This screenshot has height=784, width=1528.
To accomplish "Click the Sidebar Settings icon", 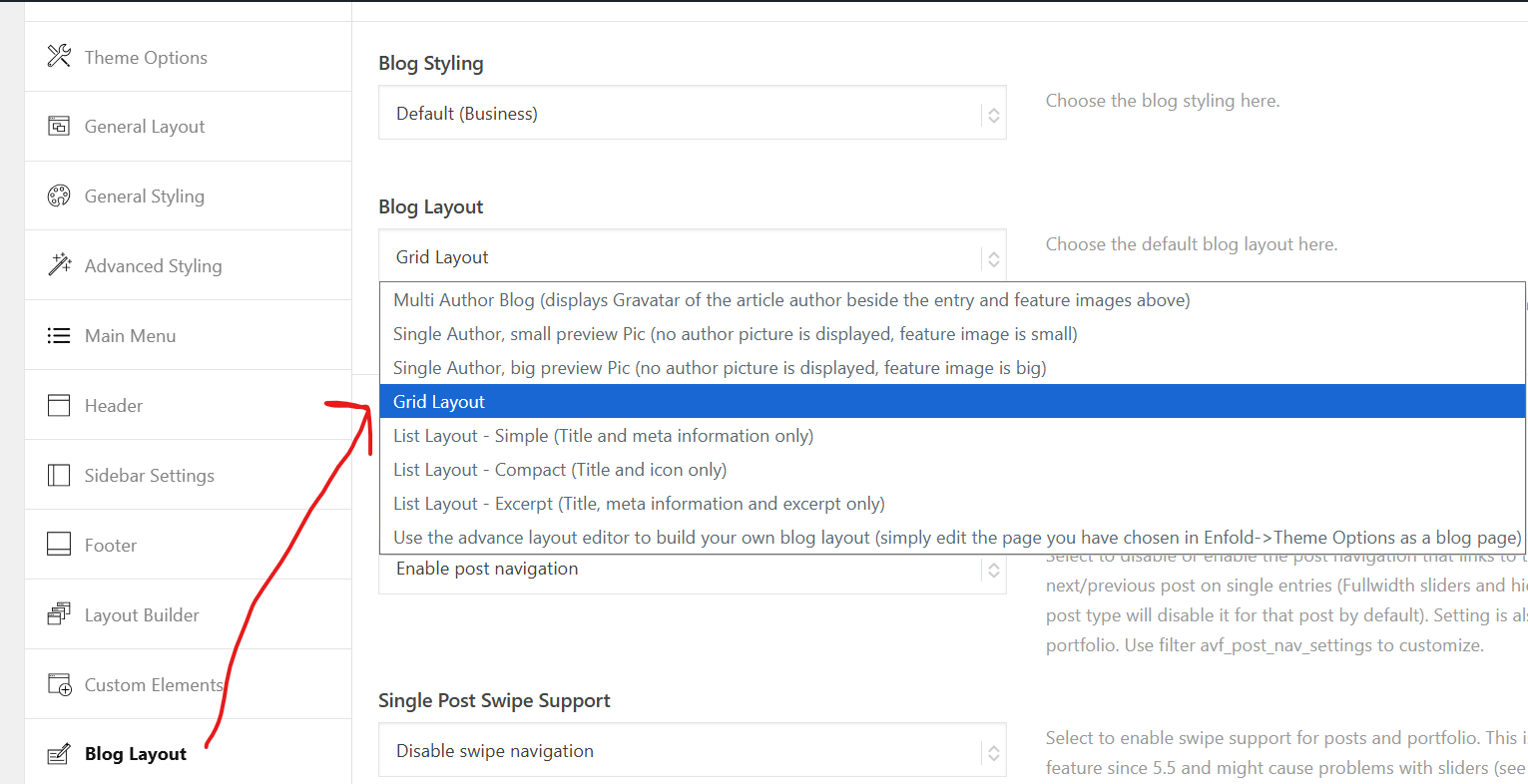I will click(x=59, y=475).
